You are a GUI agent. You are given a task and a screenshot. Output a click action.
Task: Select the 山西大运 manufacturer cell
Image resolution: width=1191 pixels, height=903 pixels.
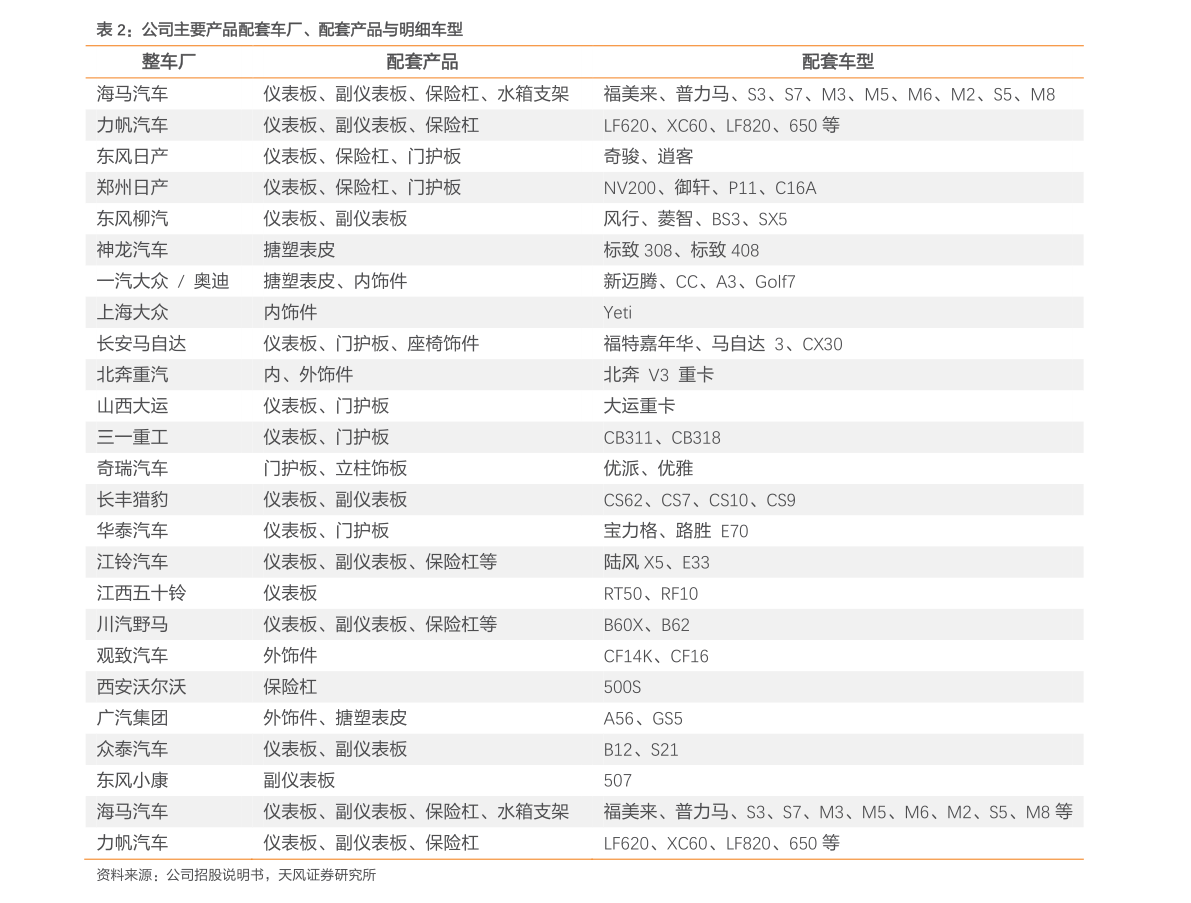click(x=132, y=406)
